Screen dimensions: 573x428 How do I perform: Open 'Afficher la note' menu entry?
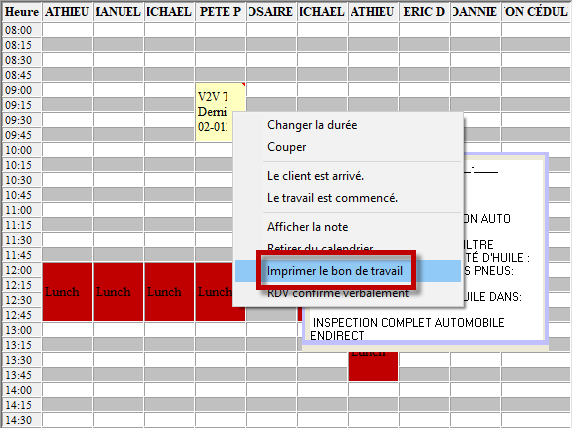pos(307,227)
